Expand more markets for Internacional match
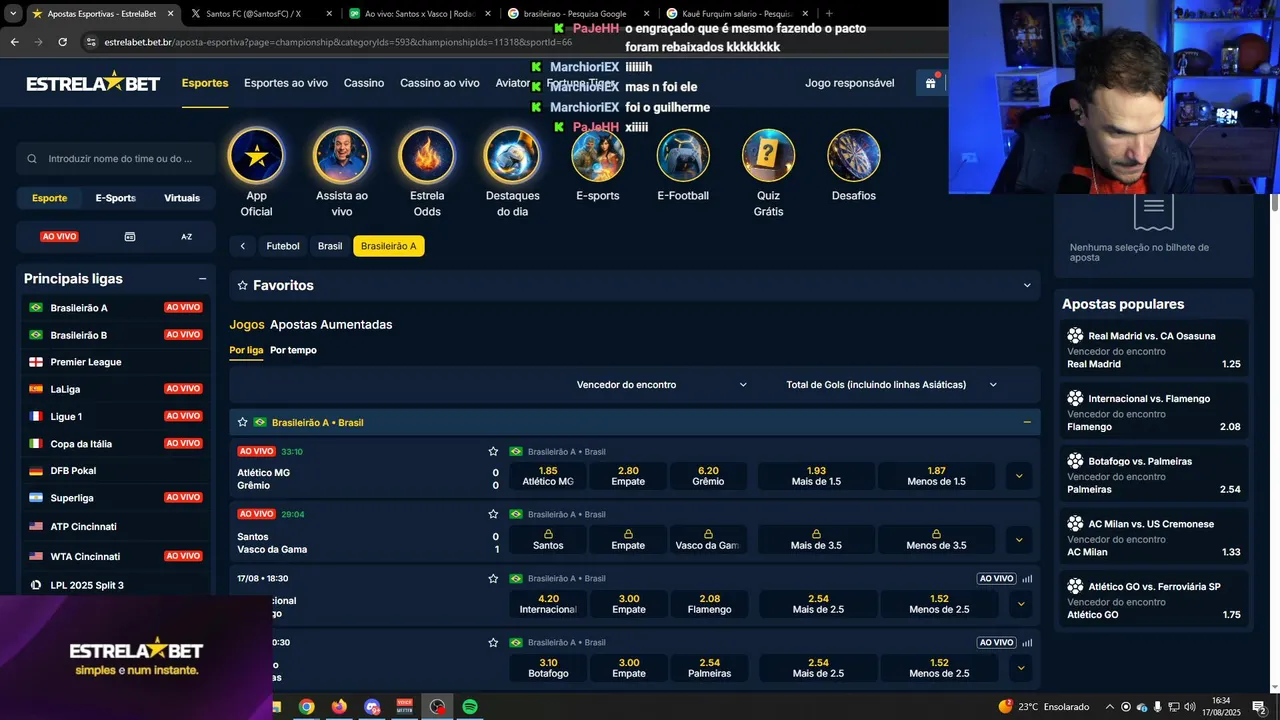 [1020, 604]
